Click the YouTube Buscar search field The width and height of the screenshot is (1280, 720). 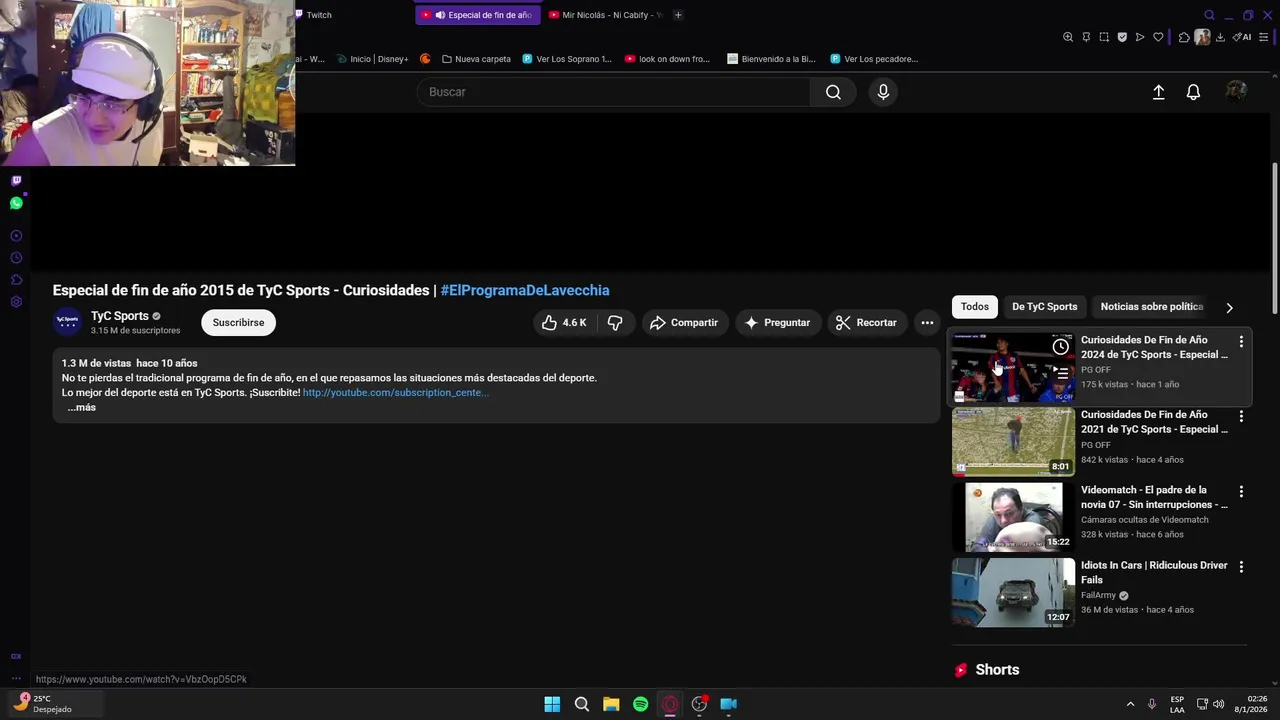click(613, 92)
